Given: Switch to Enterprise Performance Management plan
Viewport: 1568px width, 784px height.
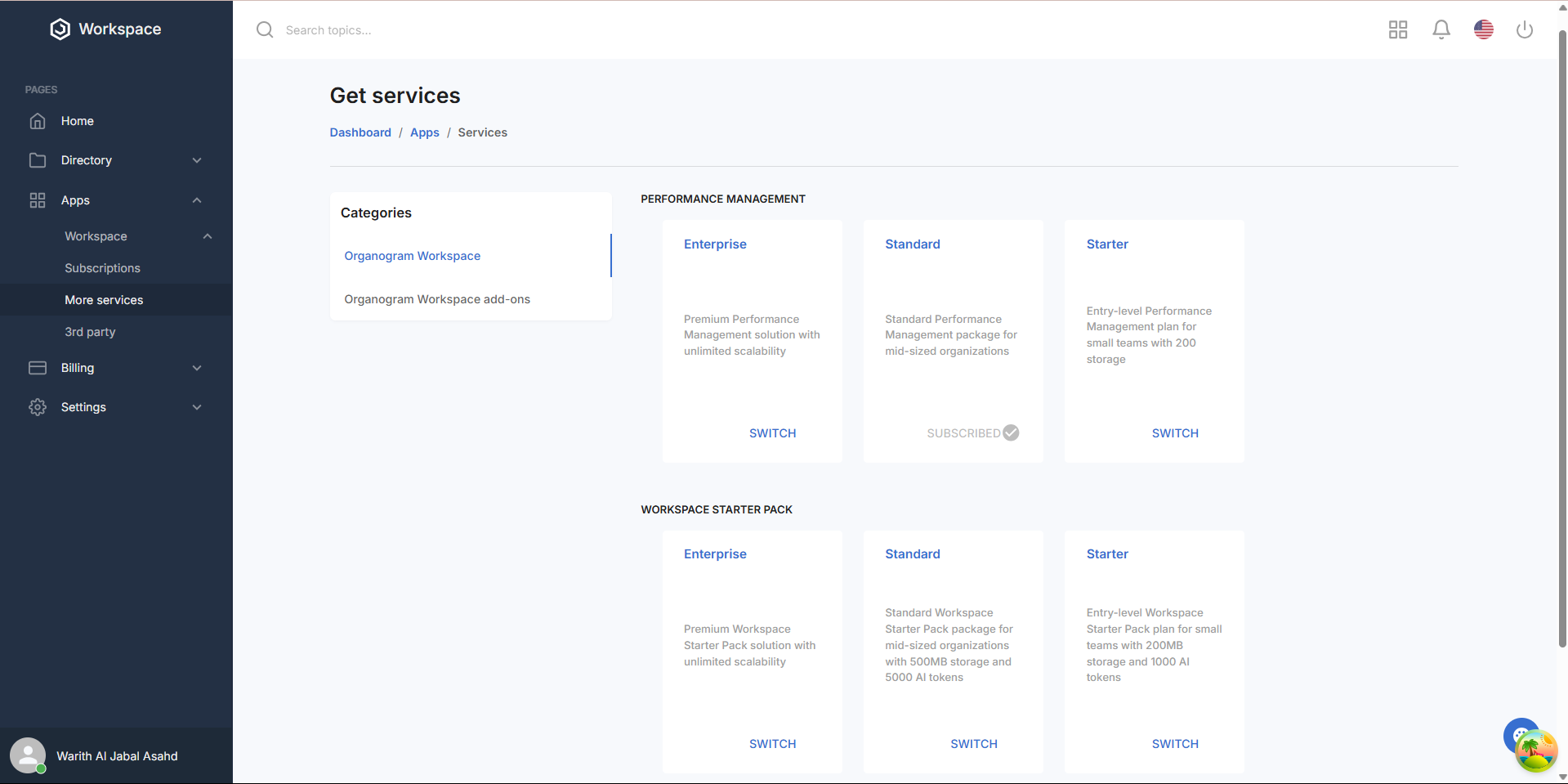Looking at the screenshot, I should [772, 433].
